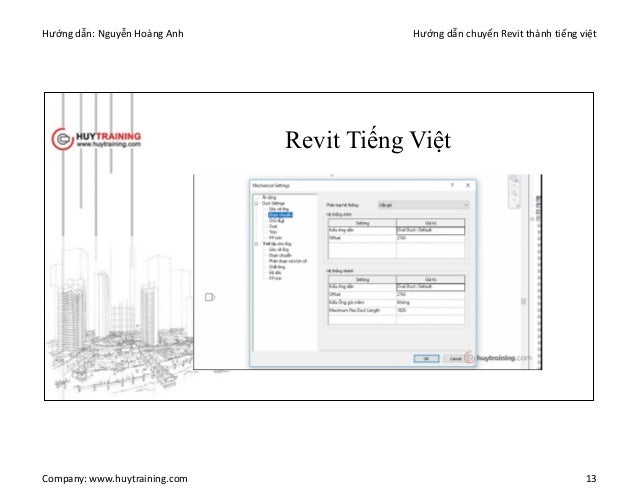Image resolution: width=638 pixels, height=493 pixels.
Task: Select the highlighted duct tree item
Action: pos(280,214)
